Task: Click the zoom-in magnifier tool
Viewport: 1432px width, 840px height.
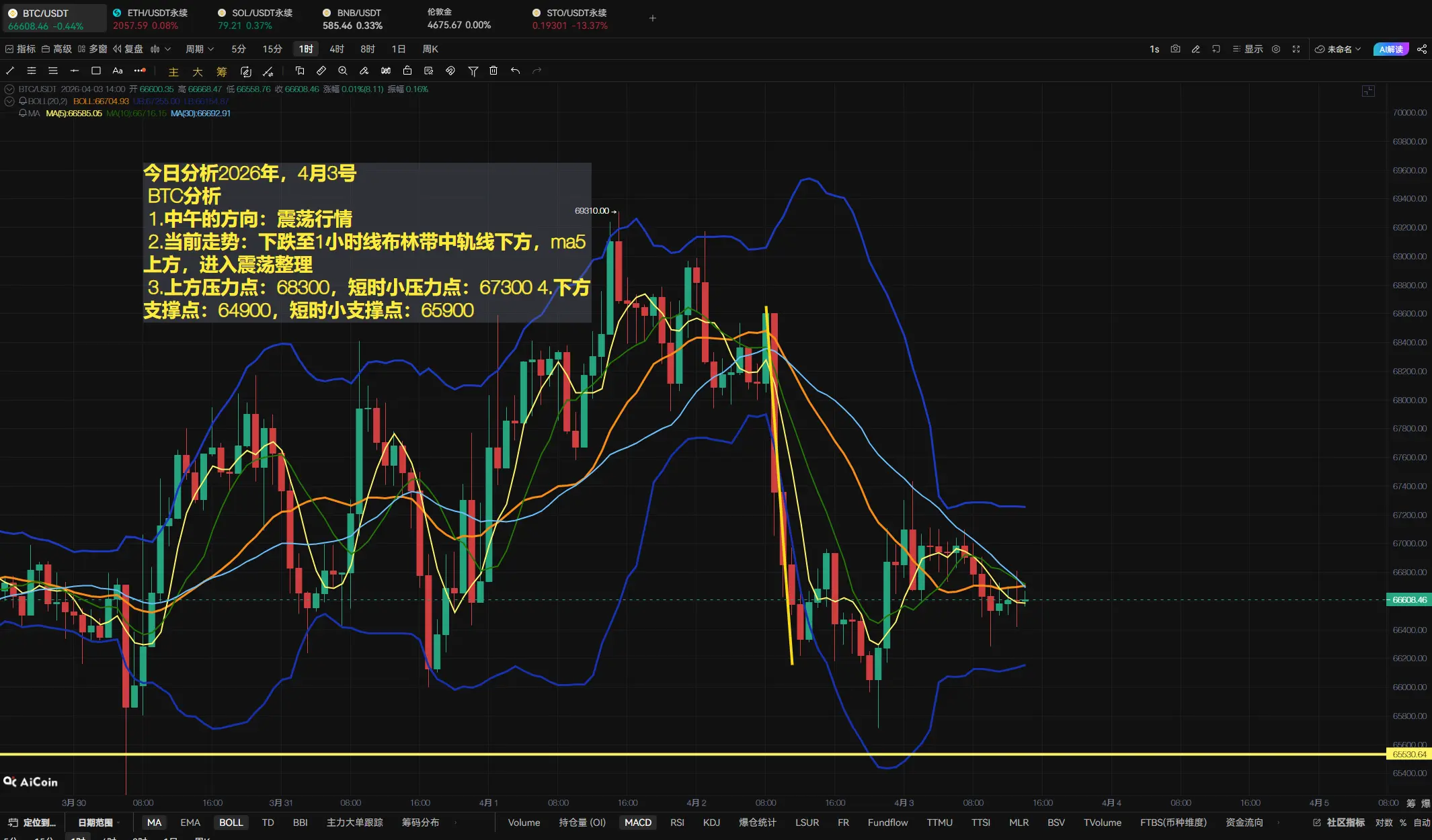Action: tap(343, 71)
